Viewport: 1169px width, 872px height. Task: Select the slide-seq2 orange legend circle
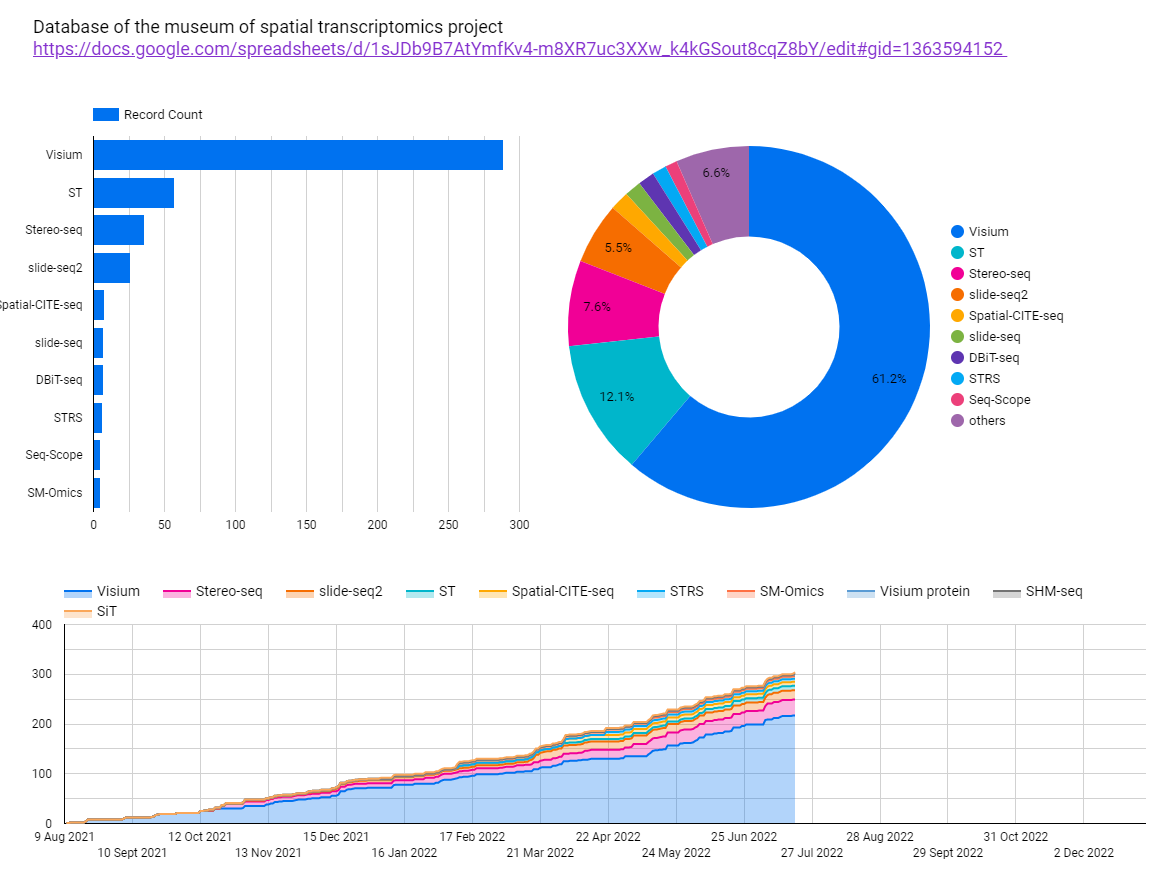coord(955,294)
